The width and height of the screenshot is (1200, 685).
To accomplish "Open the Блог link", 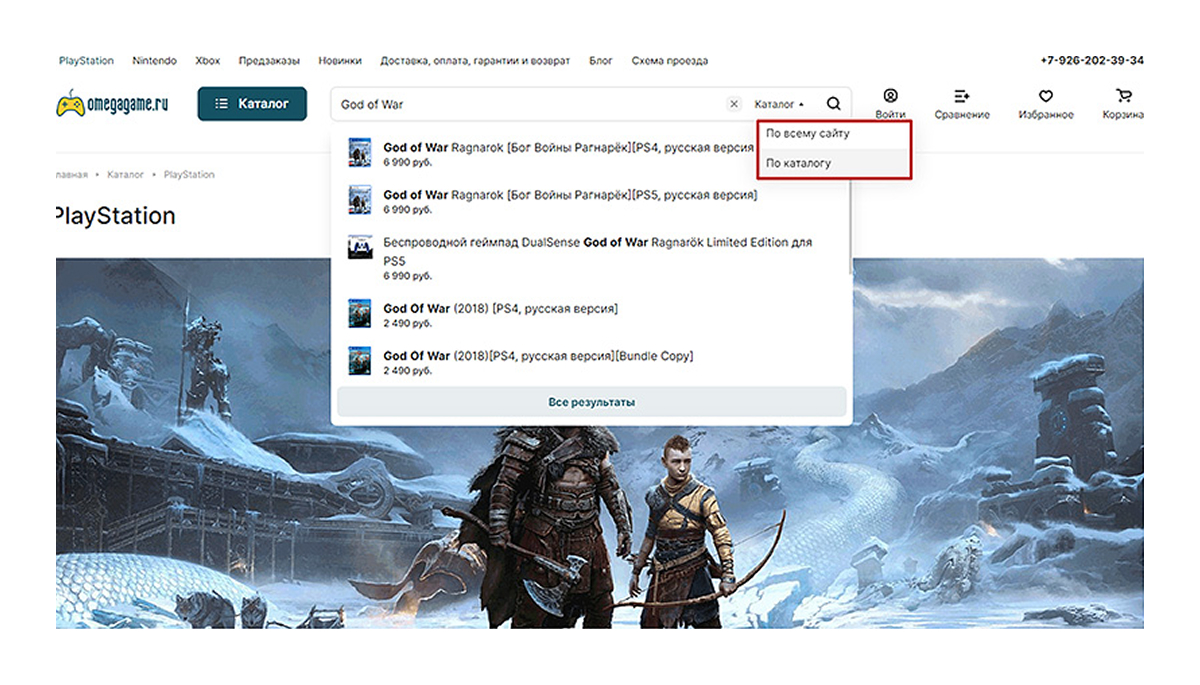I will point(601,61).
